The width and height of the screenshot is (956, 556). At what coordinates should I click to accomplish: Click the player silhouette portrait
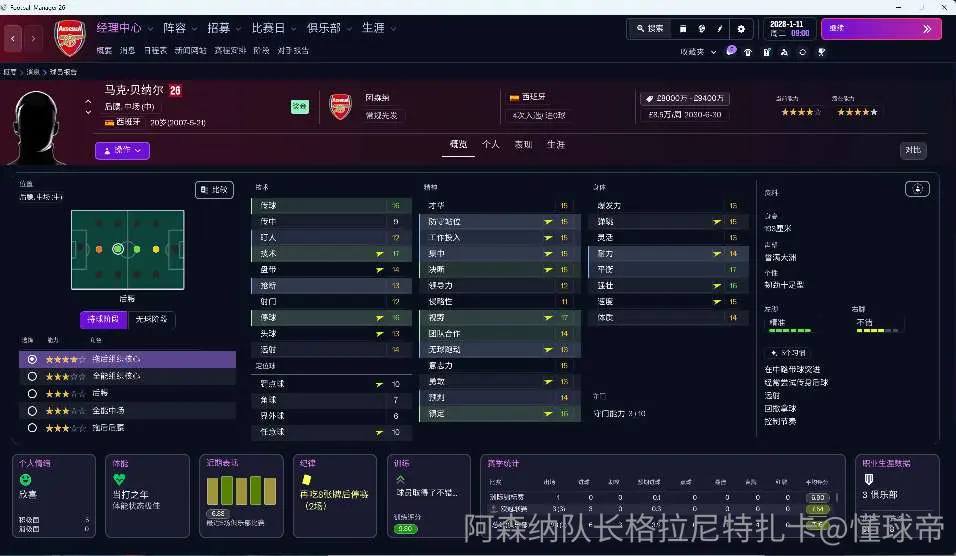click(x=38, y=128)
